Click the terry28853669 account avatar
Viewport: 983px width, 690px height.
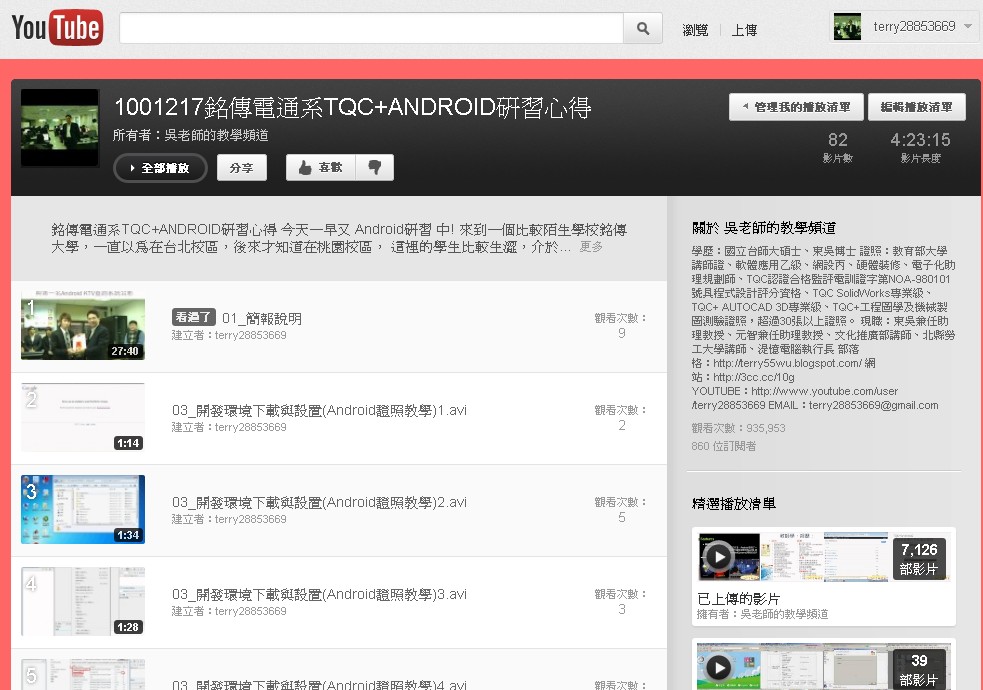point(847,27)
